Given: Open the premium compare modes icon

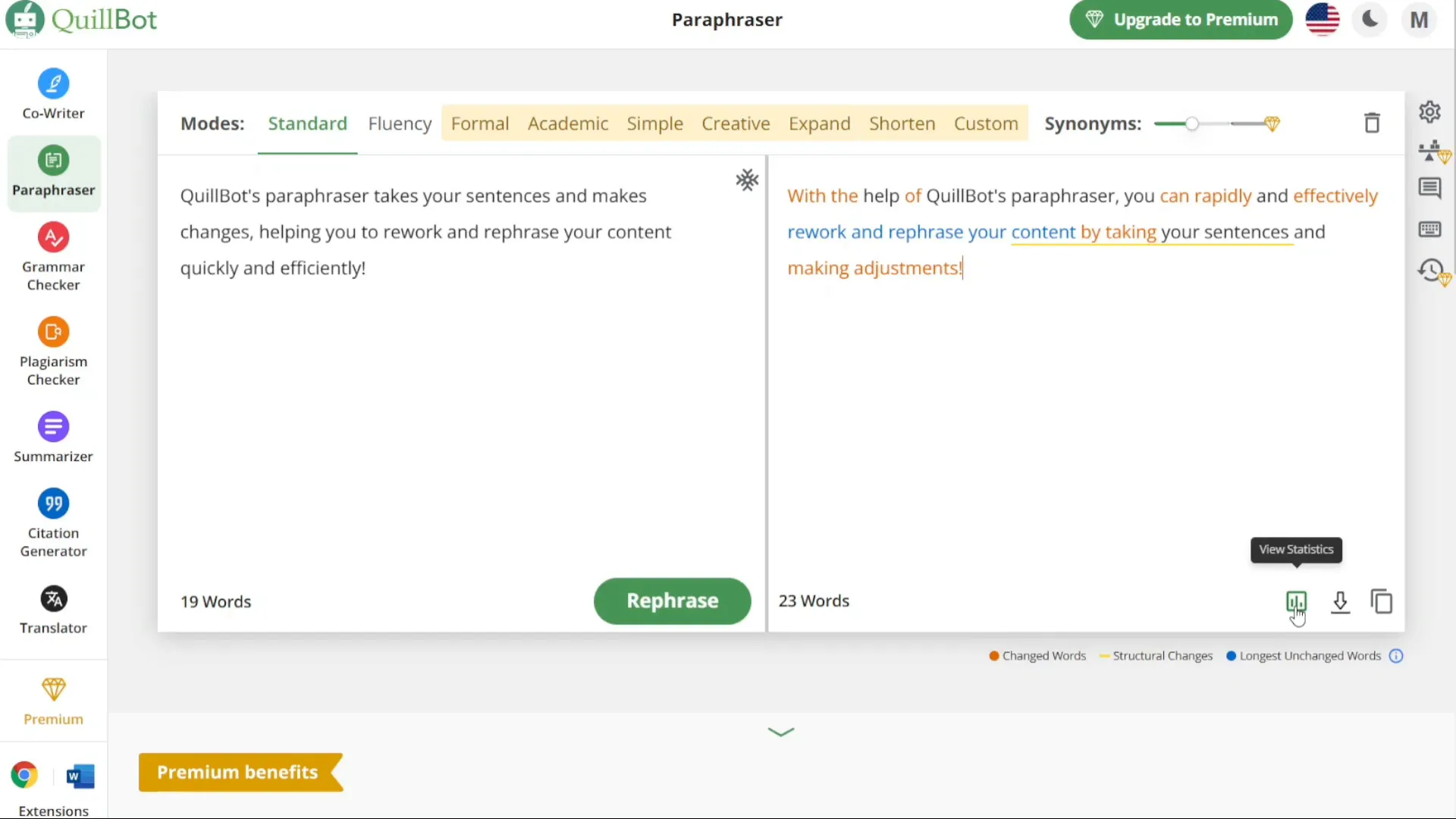Looking at the screenshot, I should tap(1434, 152).
